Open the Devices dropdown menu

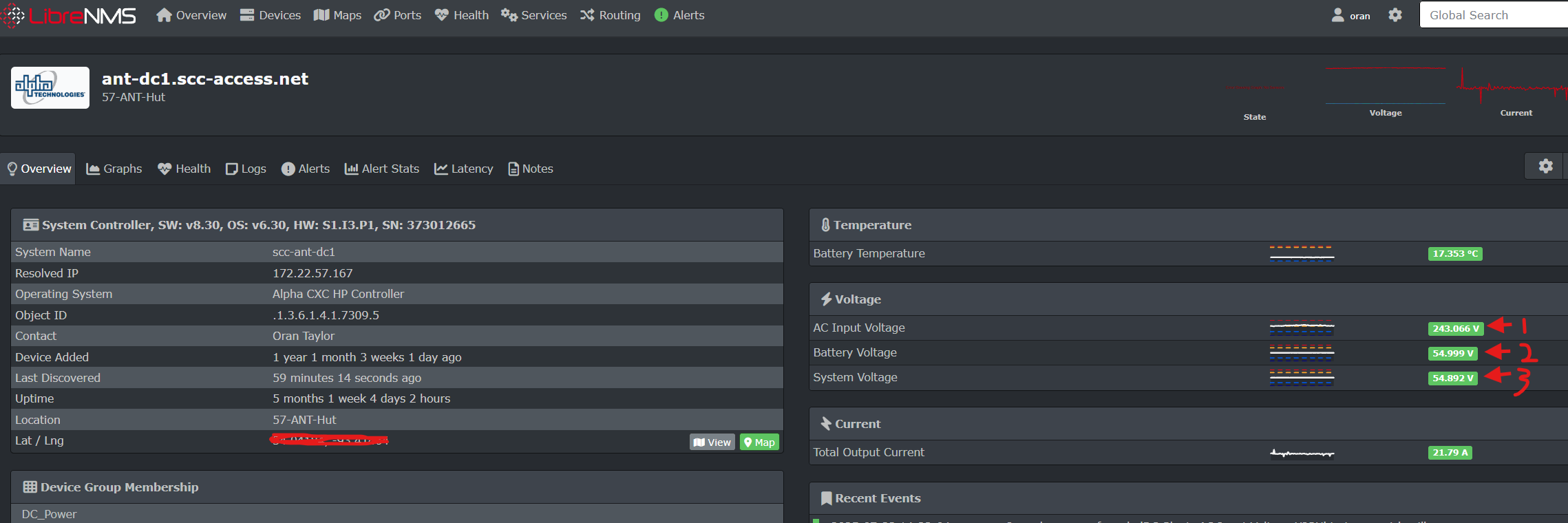[271, 15]
